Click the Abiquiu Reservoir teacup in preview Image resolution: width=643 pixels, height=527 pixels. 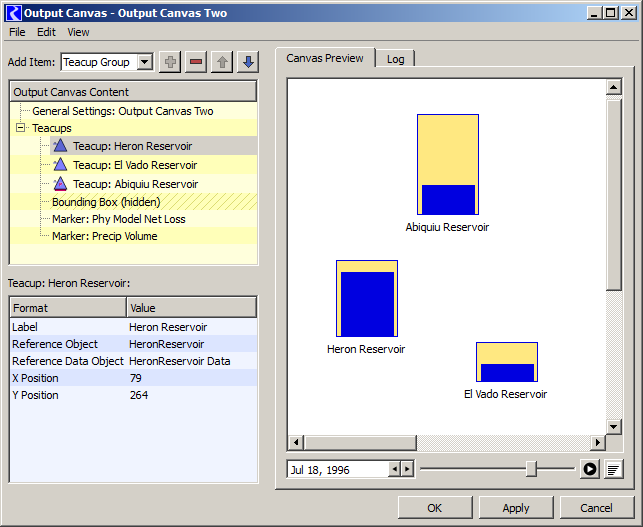click(x=448, y=164)
